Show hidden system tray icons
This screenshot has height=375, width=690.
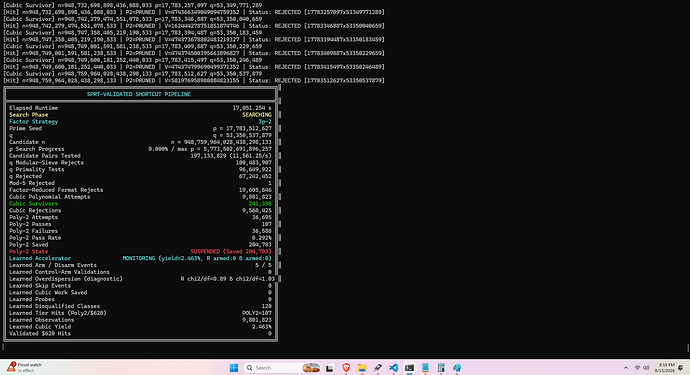click(x=626, y=368)
